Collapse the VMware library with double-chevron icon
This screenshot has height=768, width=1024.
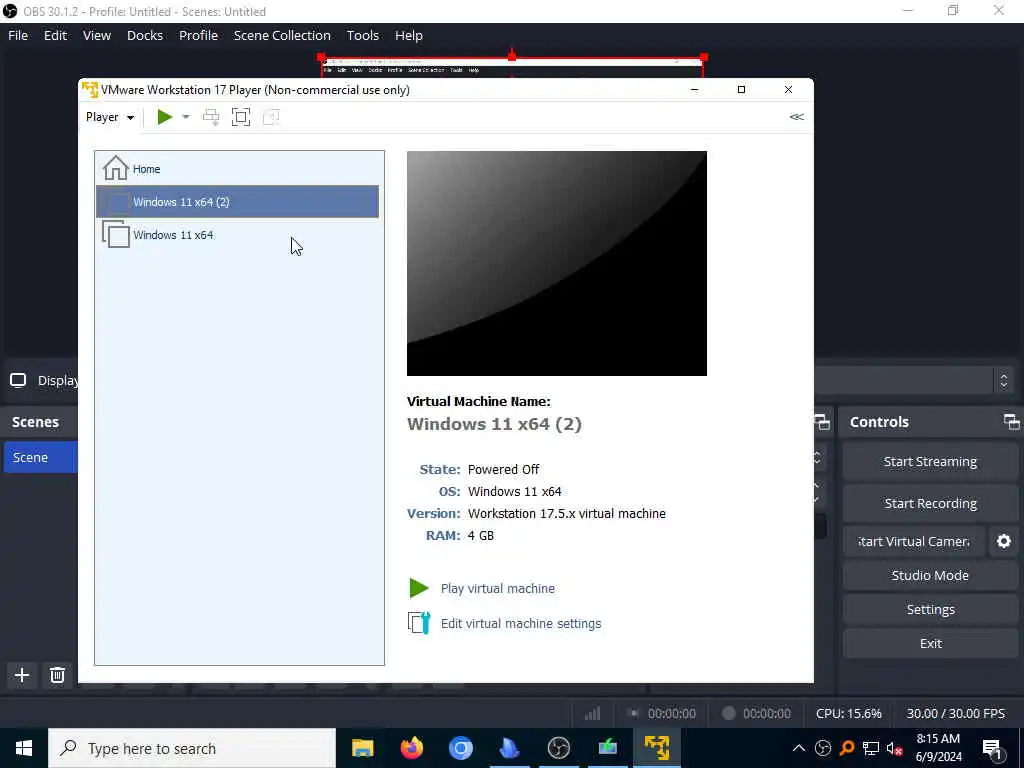[x=796, y=117]
